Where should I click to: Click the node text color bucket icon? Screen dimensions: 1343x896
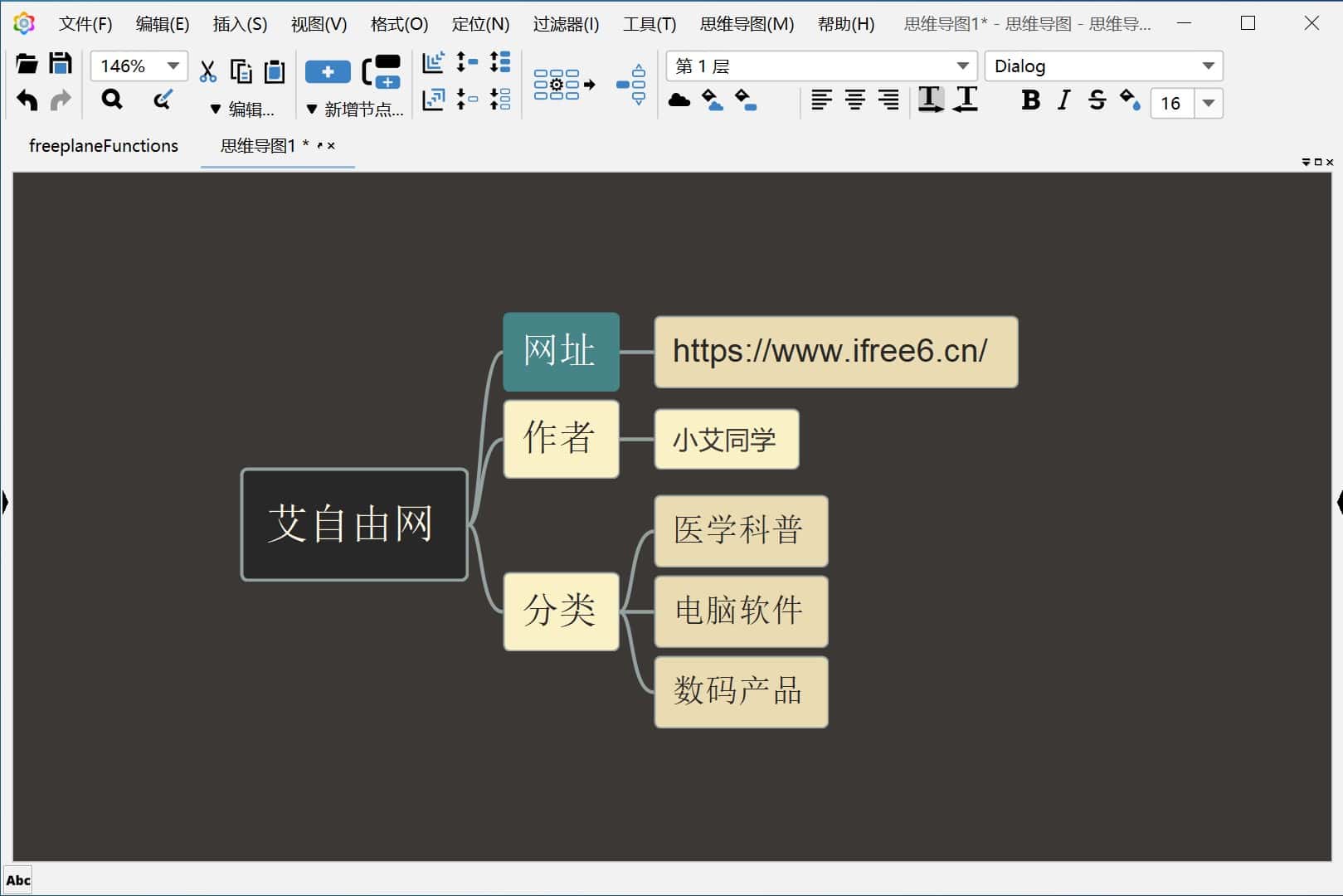1129,100
